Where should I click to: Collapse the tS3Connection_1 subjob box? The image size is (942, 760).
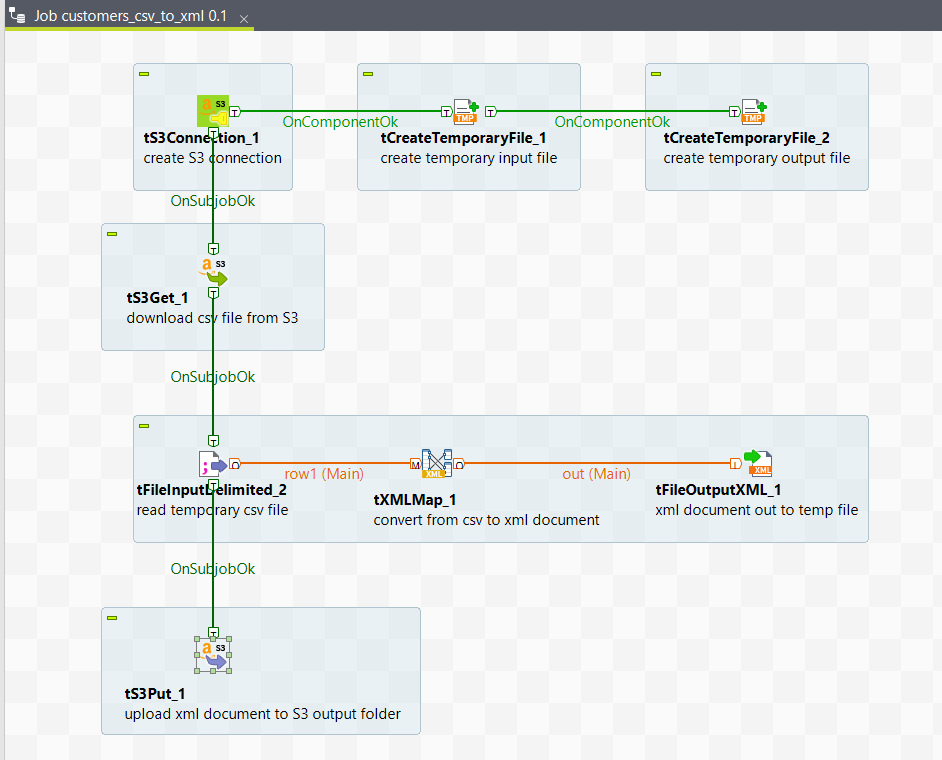144,74
